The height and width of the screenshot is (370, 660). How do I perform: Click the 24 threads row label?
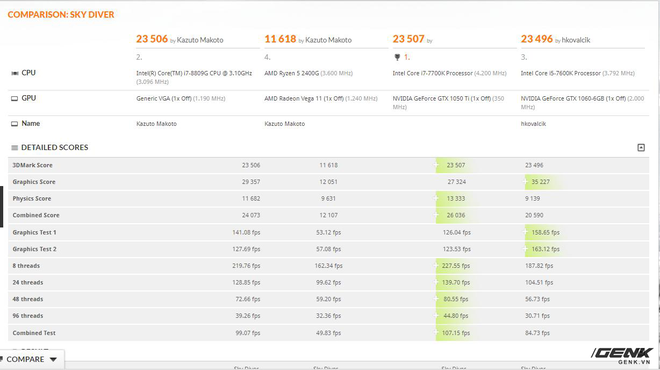[28, 282]
